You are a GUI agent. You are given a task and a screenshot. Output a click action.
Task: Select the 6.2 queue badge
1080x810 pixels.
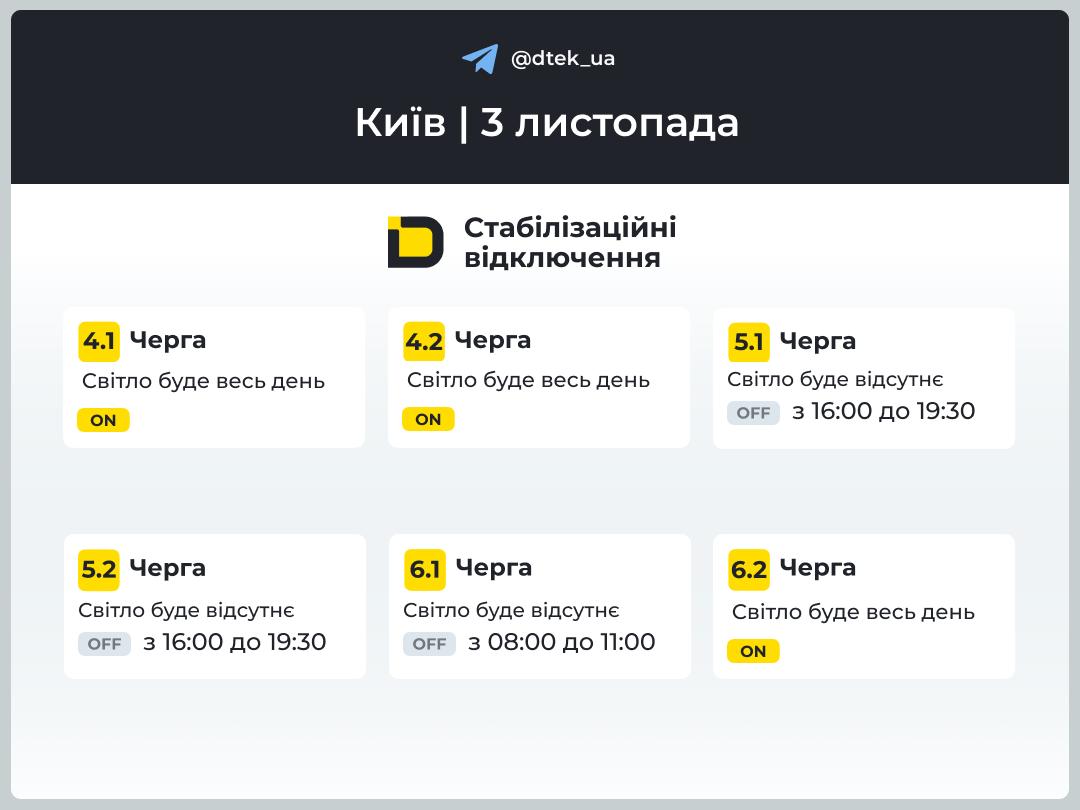(x=749, y=569)
